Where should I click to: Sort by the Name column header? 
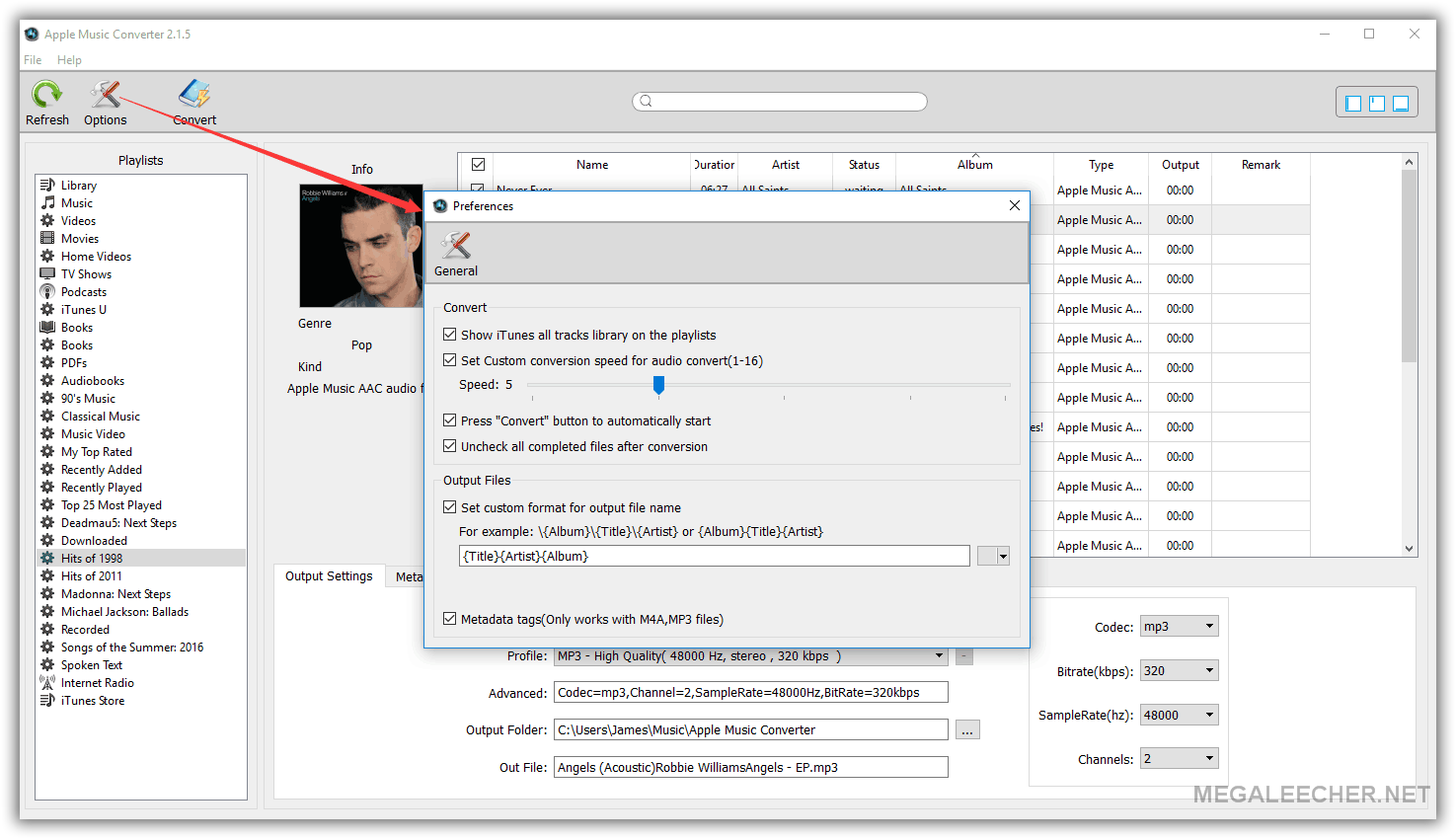click(x=592, y=165)
